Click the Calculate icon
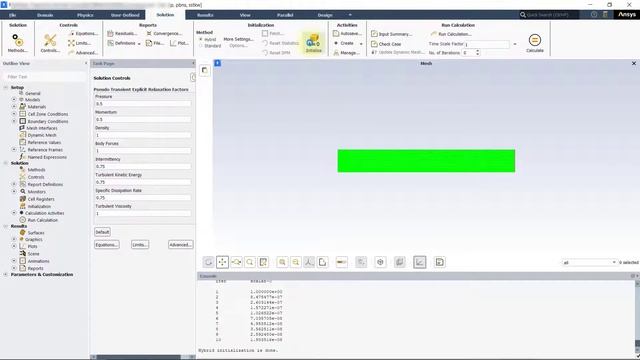Image resolution: width=640 pixels, height=360 pixels. pos(535,43)
